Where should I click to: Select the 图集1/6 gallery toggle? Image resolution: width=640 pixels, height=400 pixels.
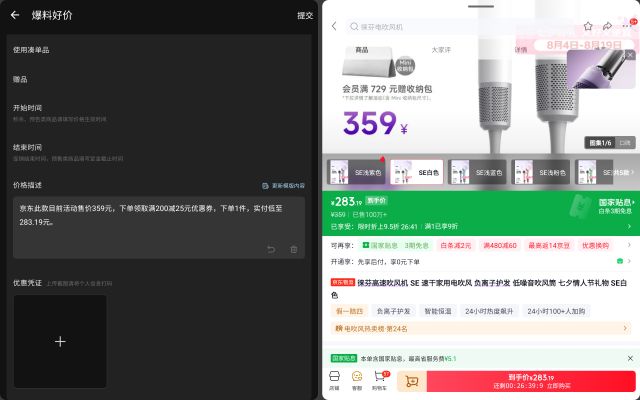600,143
